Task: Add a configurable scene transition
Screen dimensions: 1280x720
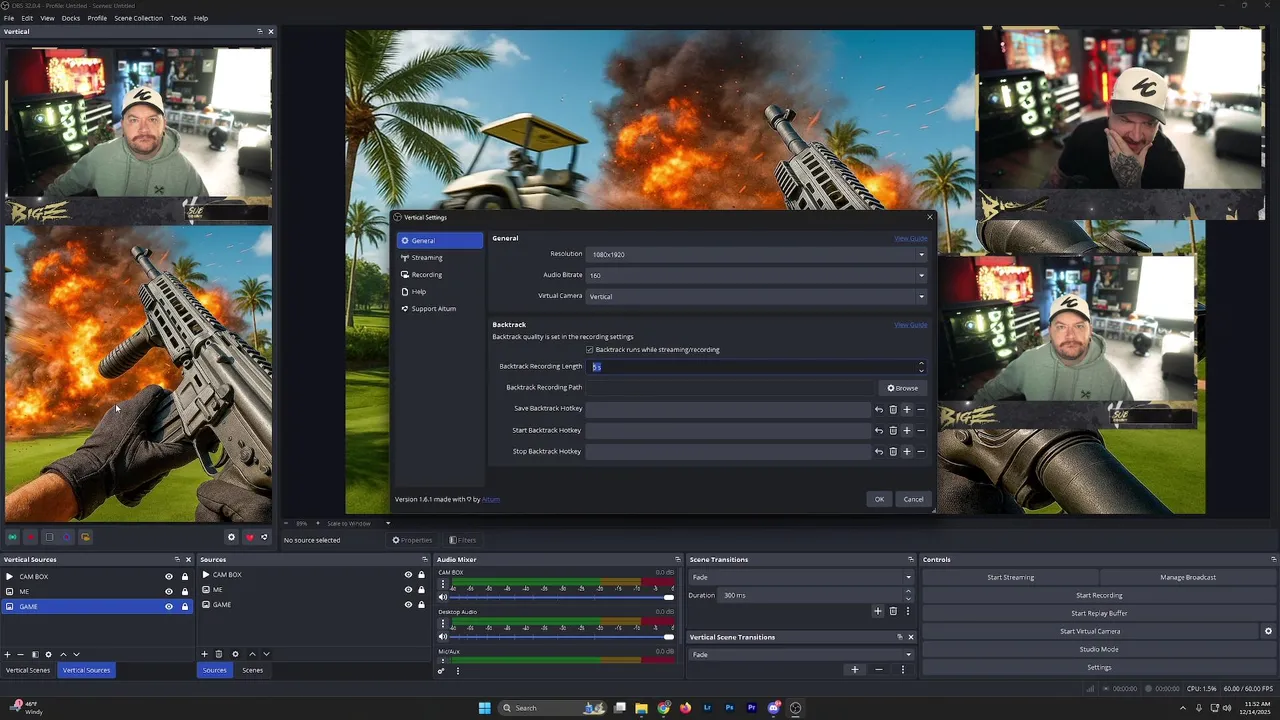Action: click(x=878, y=611)
